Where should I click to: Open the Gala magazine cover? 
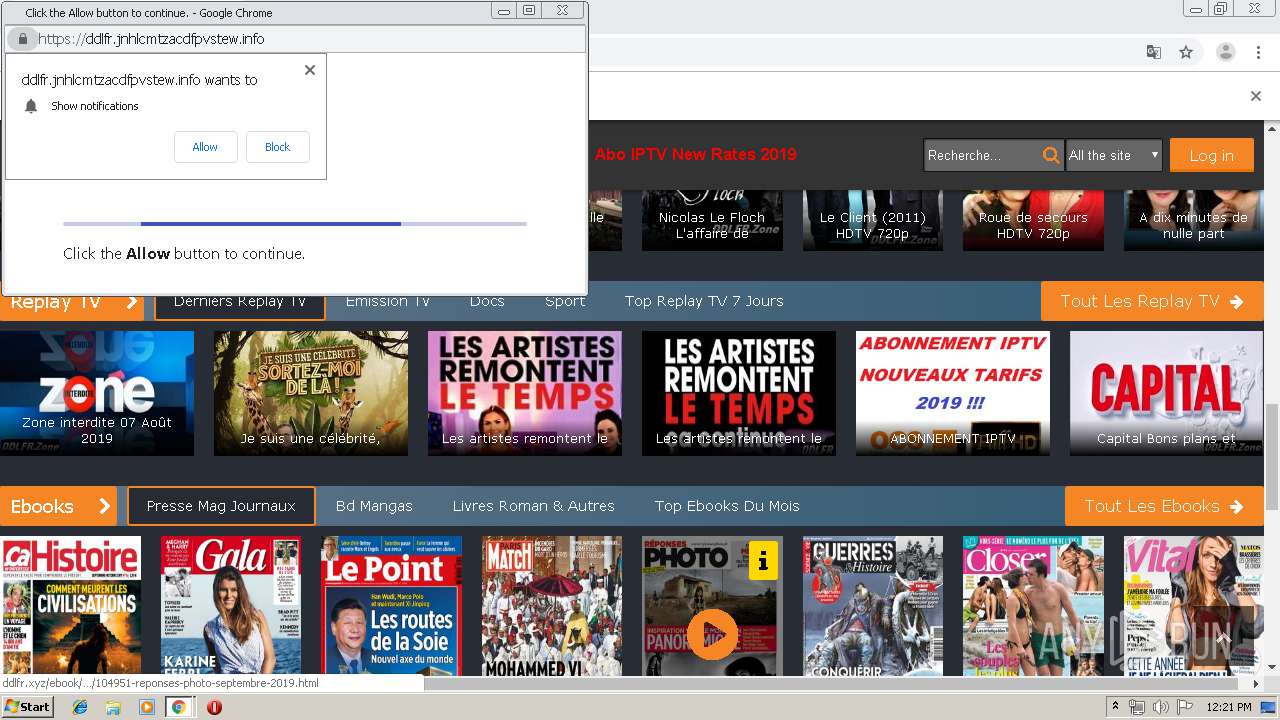[231, 606]
